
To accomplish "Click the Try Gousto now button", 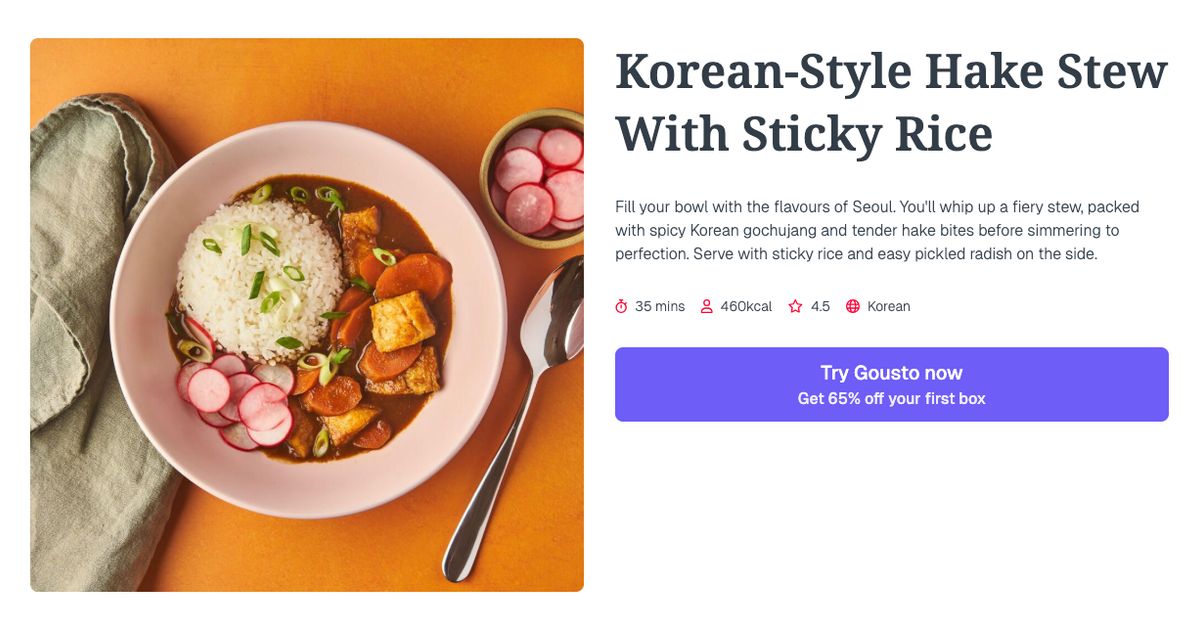I will pos(891,372).
